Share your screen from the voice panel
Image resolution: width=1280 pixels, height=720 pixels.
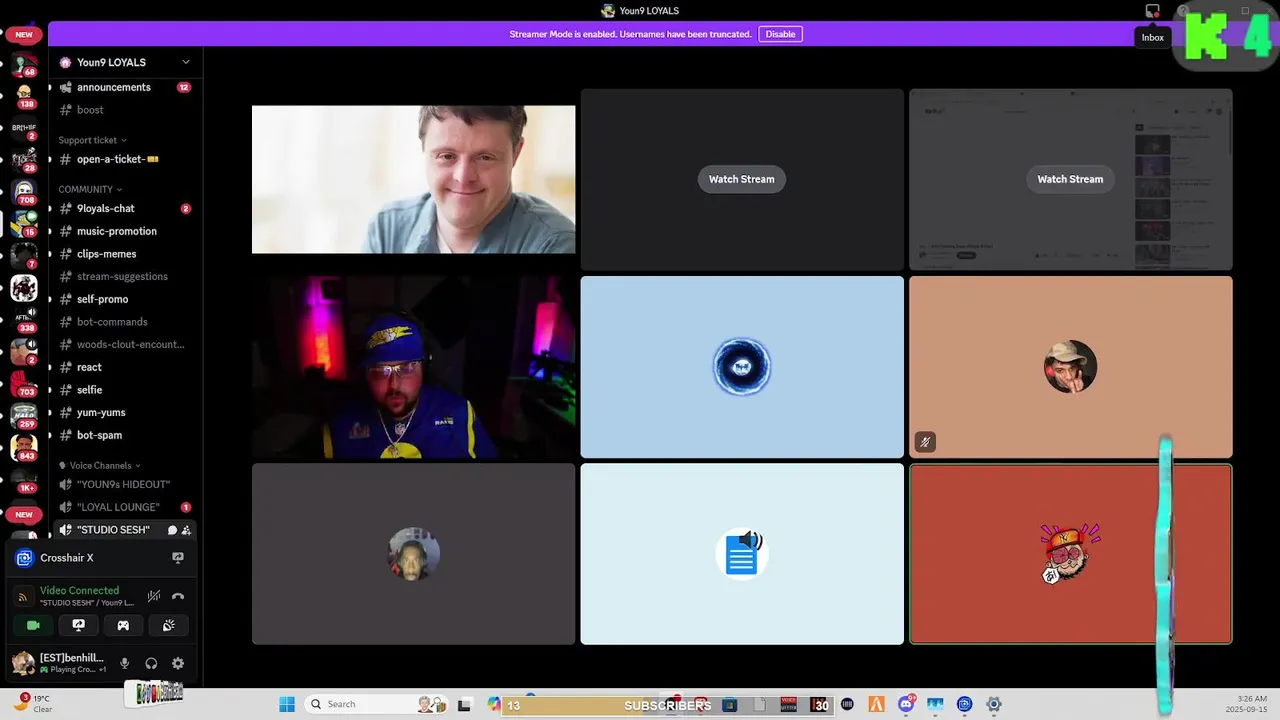[x=78, y=625]
